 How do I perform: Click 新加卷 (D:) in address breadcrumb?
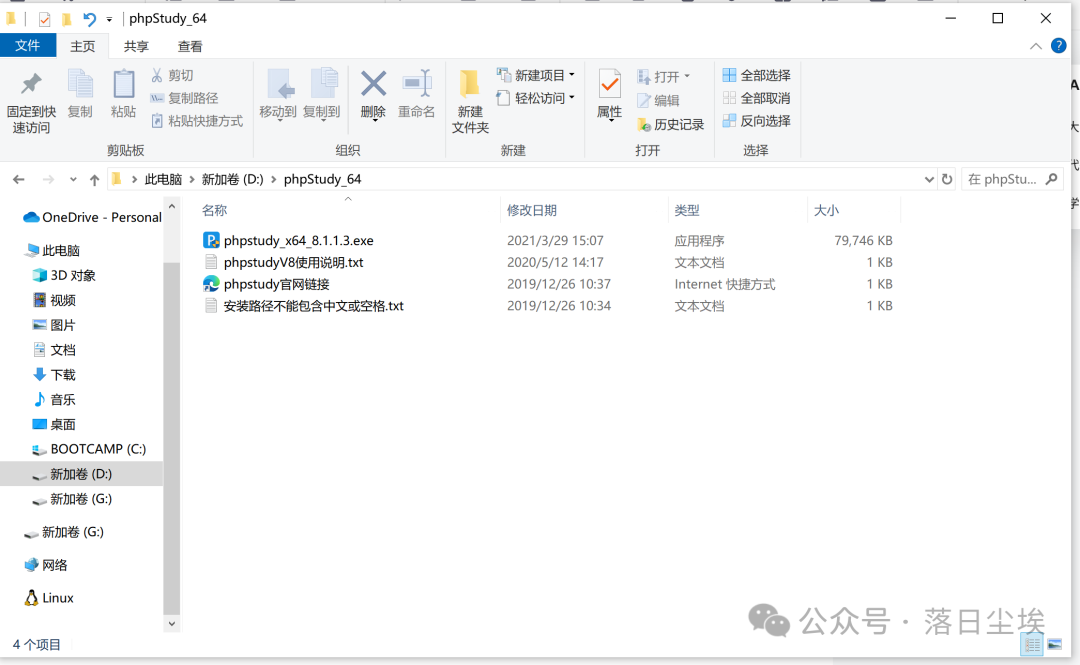(233, 179)
